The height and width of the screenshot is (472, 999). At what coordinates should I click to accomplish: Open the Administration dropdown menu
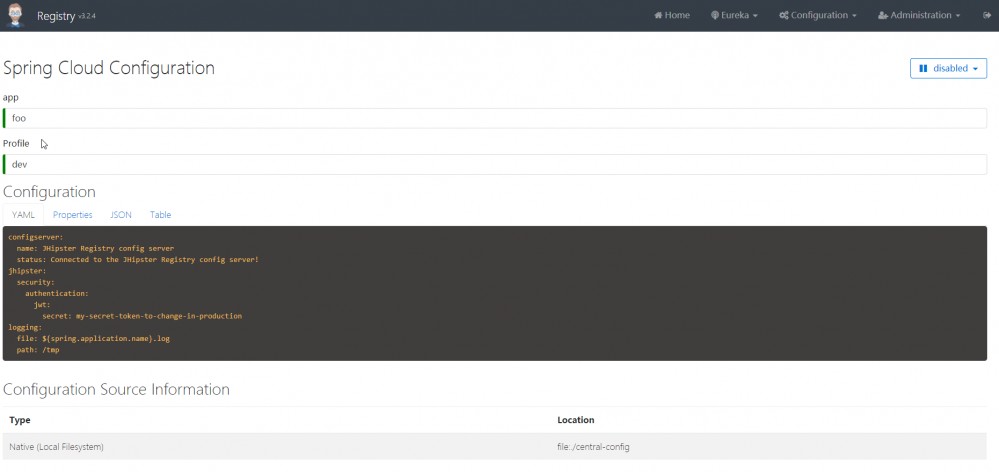(x=919, y=15)
